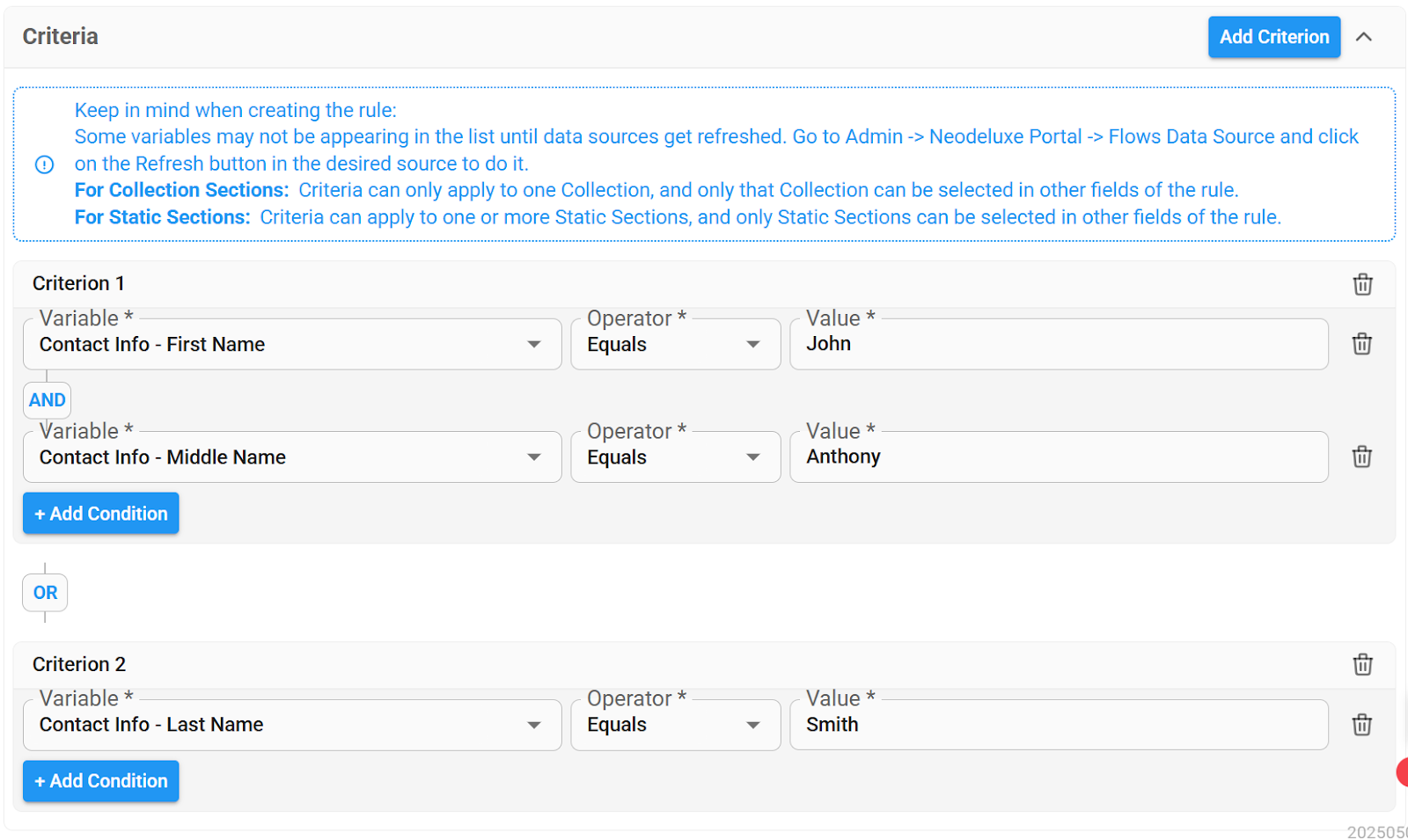Screen dimensions: 1408x840
Task: Remove the Middle Name condition row
Action: tap(1361, 457)
